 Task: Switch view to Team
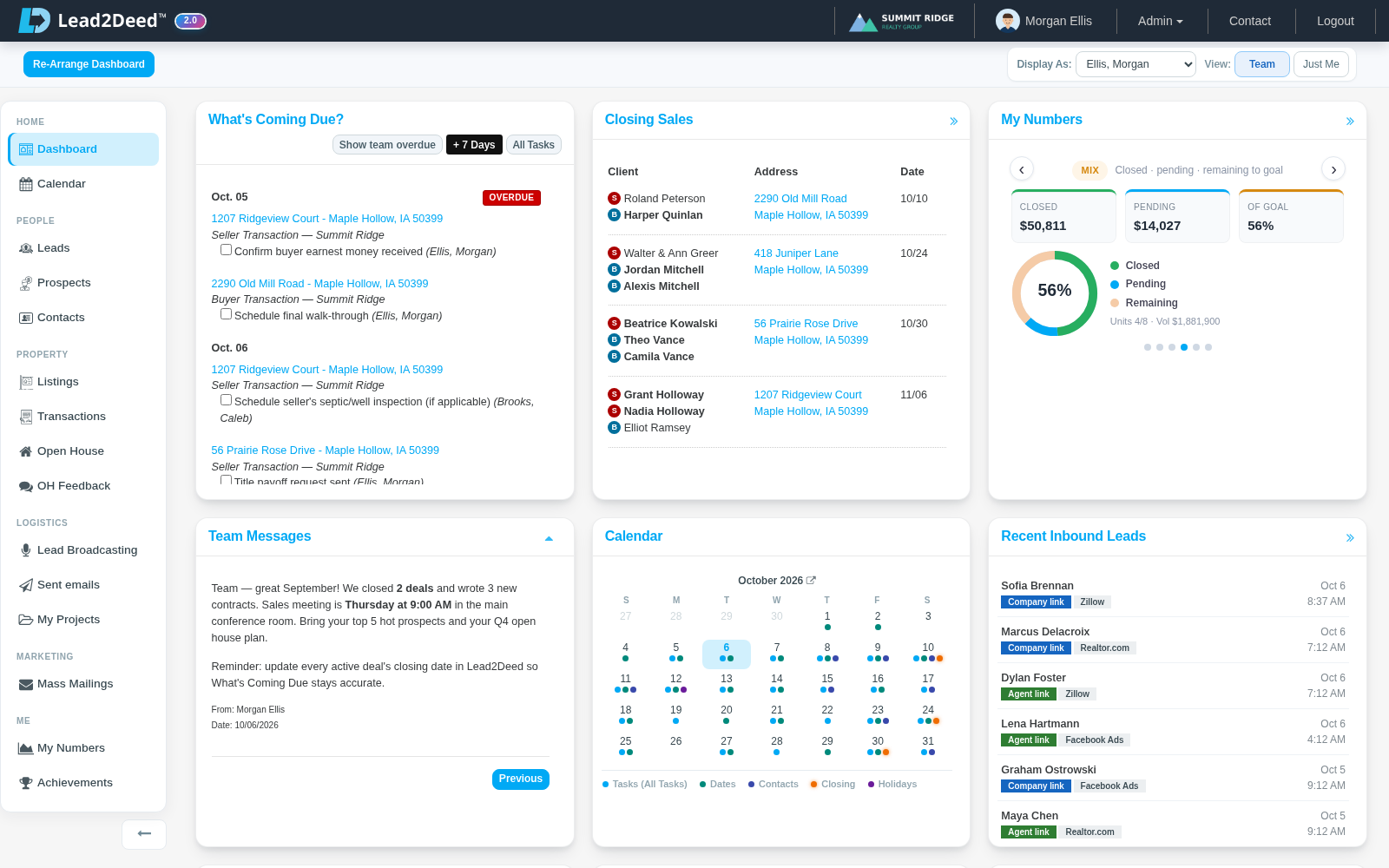coord(1262,64)
